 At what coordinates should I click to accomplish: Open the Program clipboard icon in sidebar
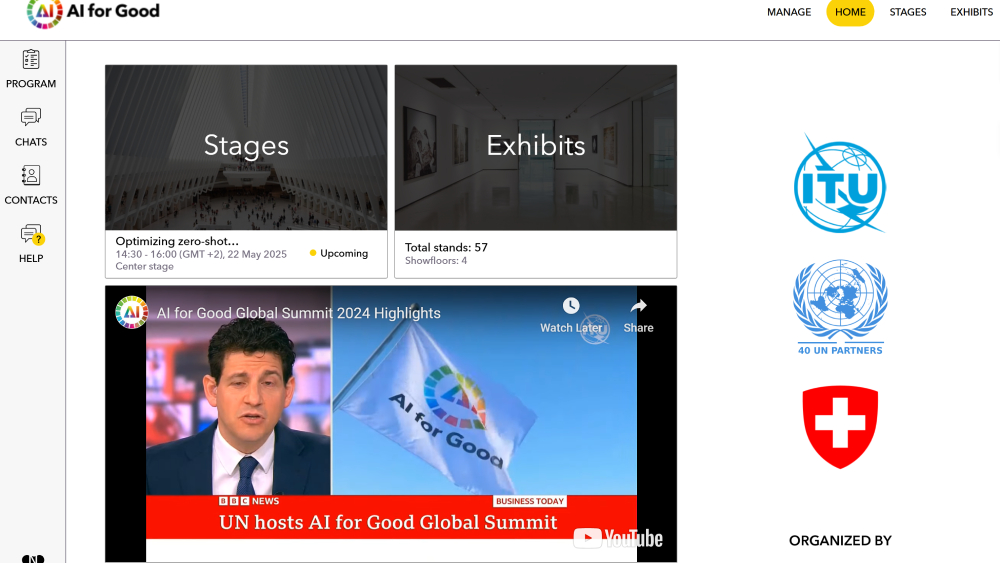[31, 60]
